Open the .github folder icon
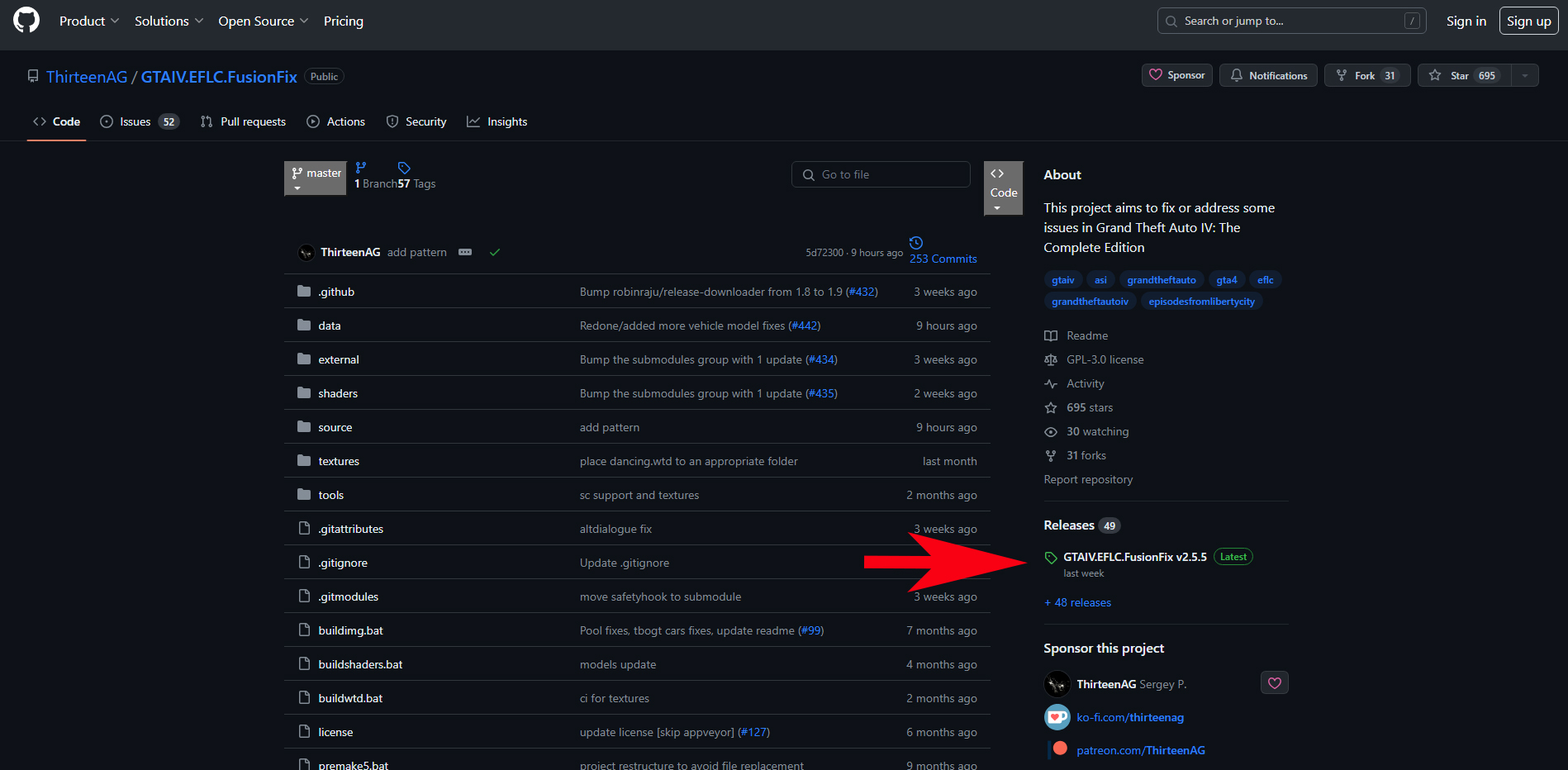Image resolution: width=1568 pixels, height=770 pixels. pyautogui.click(x=304, y=292)
